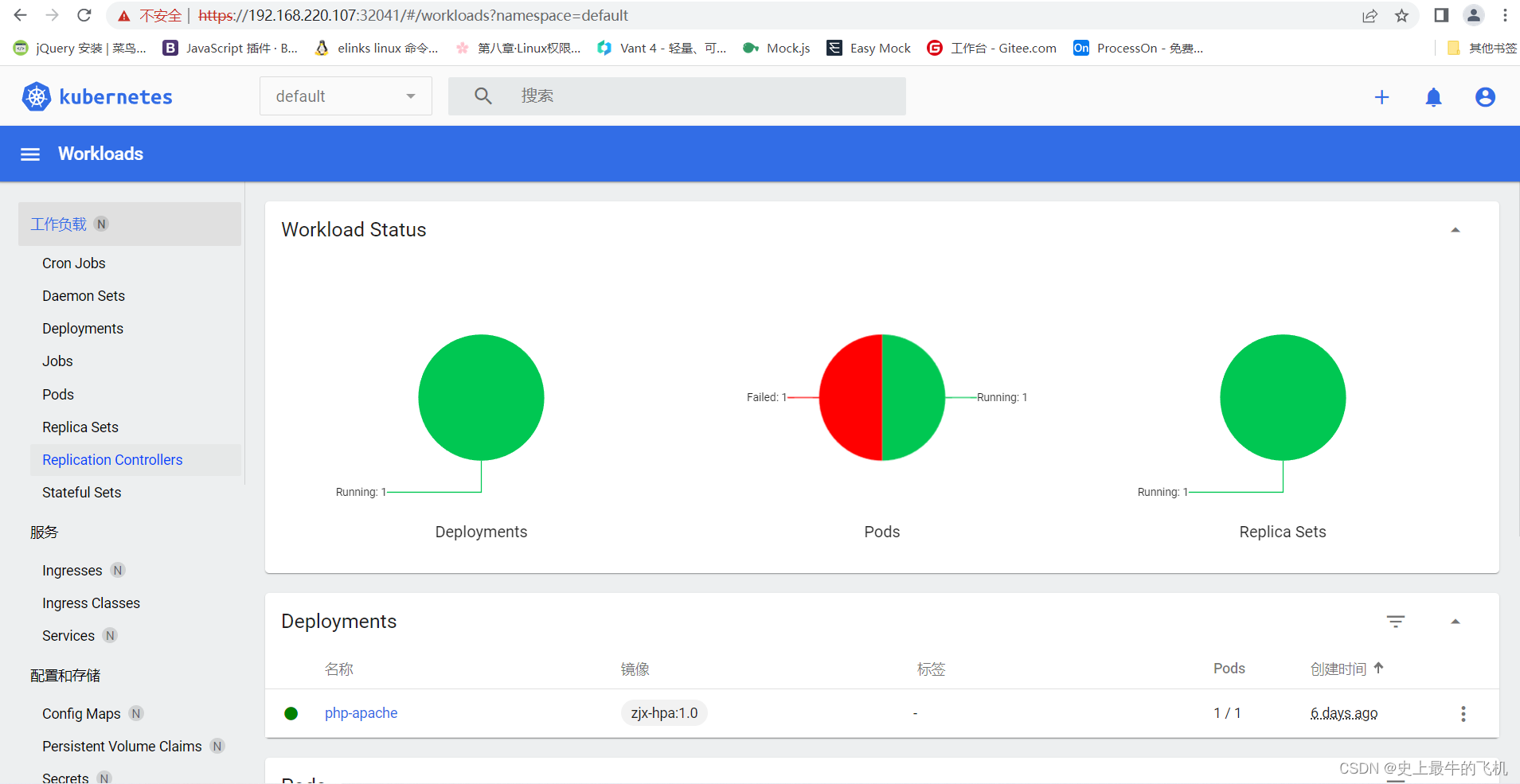The image size is (1520, 784).
Task: Open Jobs in the sidebar
Action: pos(57,361)
